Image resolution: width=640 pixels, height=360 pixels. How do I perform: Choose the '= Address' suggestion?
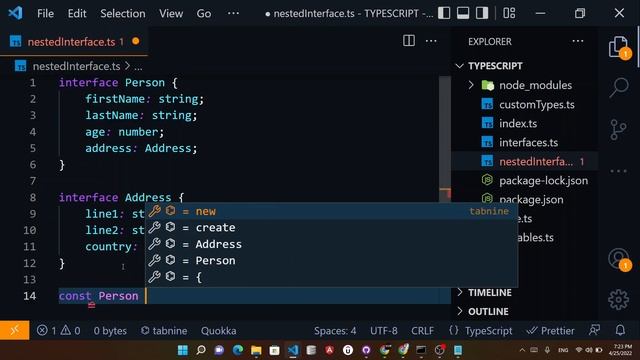331,244
